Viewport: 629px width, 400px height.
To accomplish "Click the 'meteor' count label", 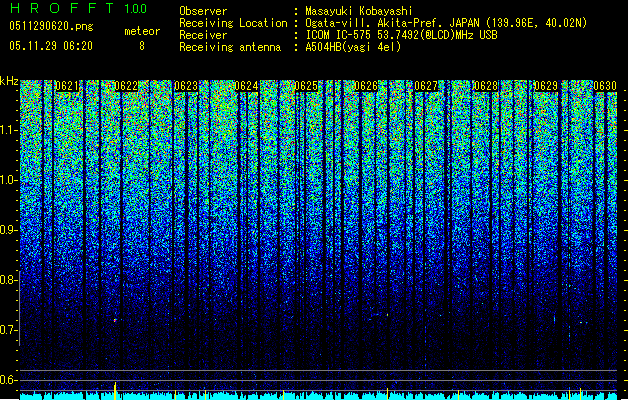I will coord(142,31).
